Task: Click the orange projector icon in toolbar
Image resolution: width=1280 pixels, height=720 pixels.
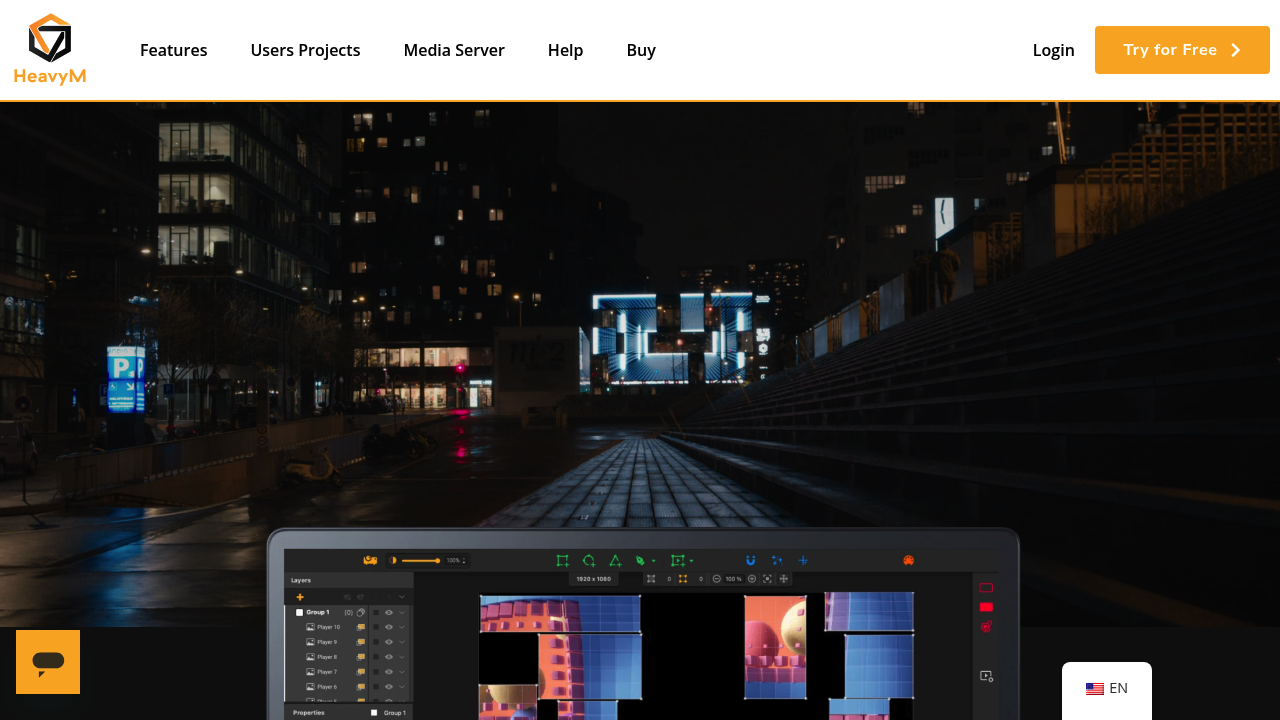Action: point(369,561)
